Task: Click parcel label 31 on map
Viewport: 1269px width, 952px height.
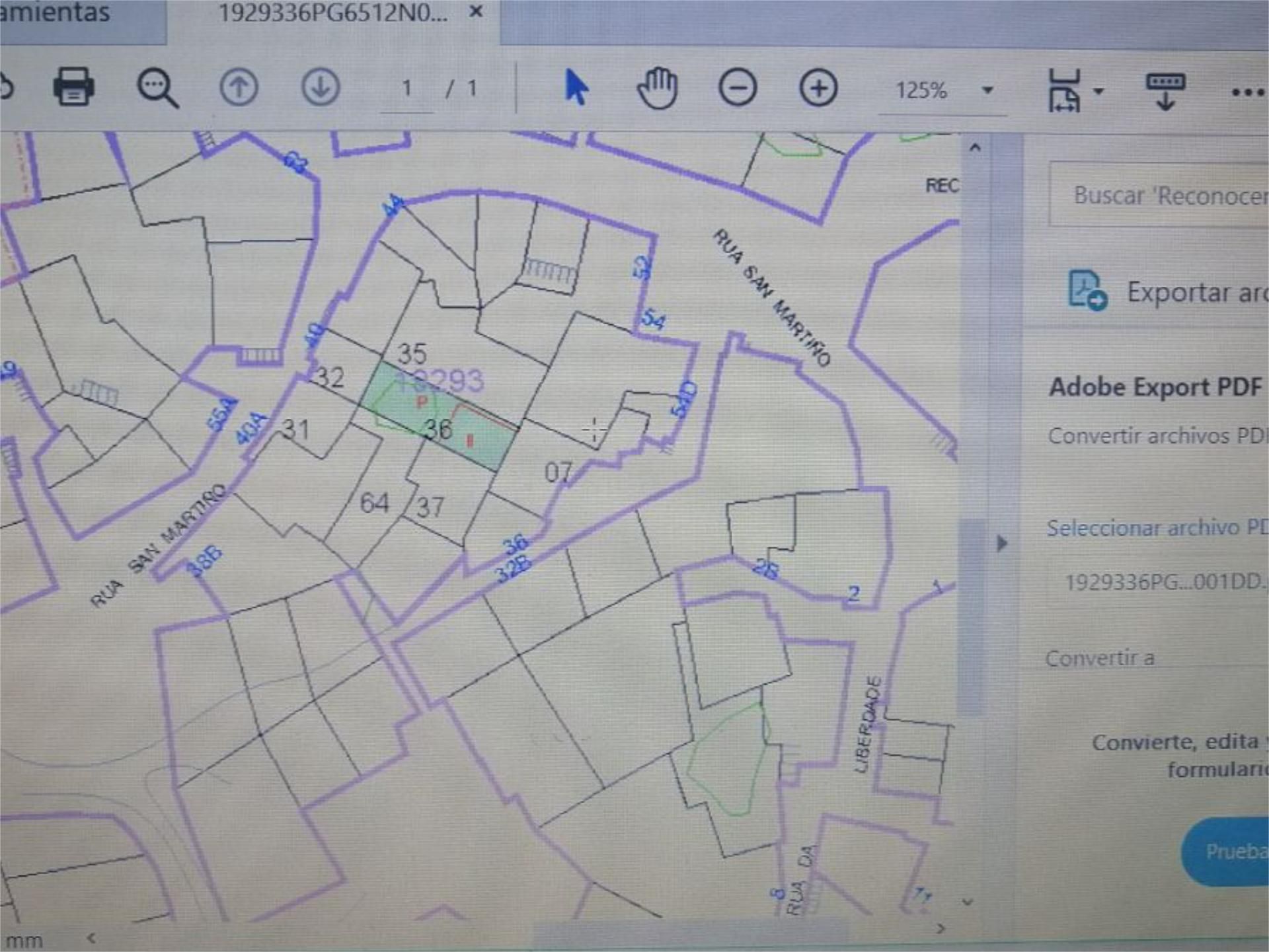Action: [x=295, y=430]
